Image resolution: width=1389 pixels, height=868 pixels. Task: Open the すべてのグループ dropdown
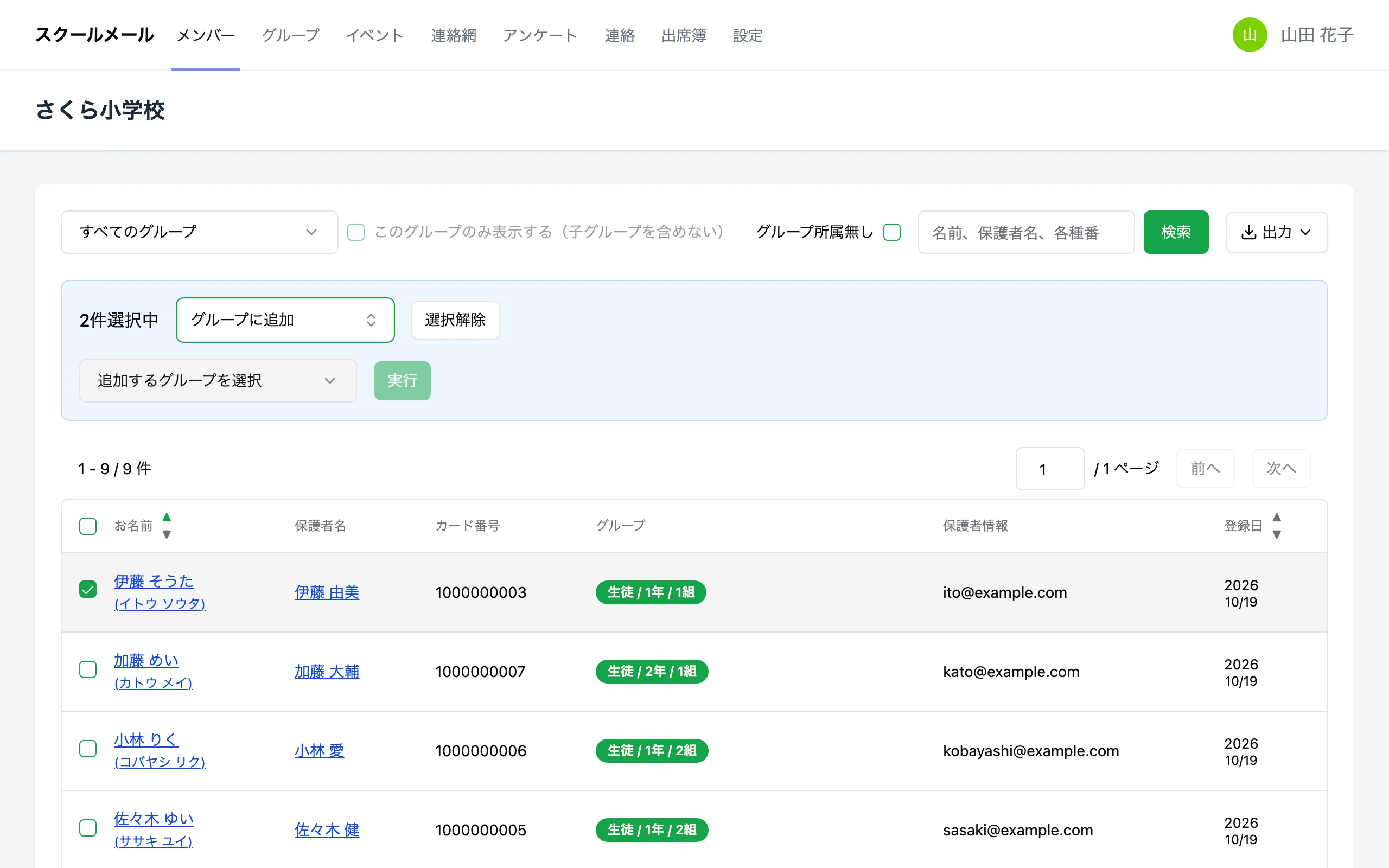pos(199,232)
